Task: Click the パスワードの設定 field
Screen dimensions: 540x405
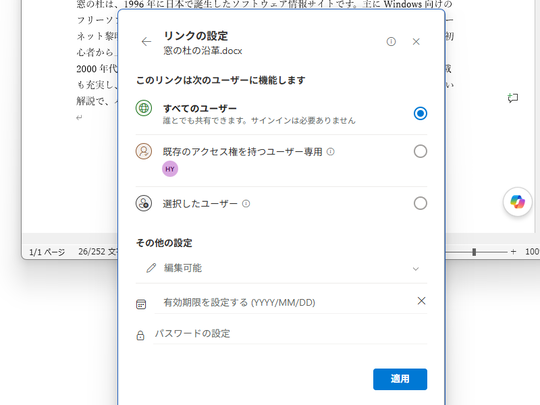Action: point(290,334)
